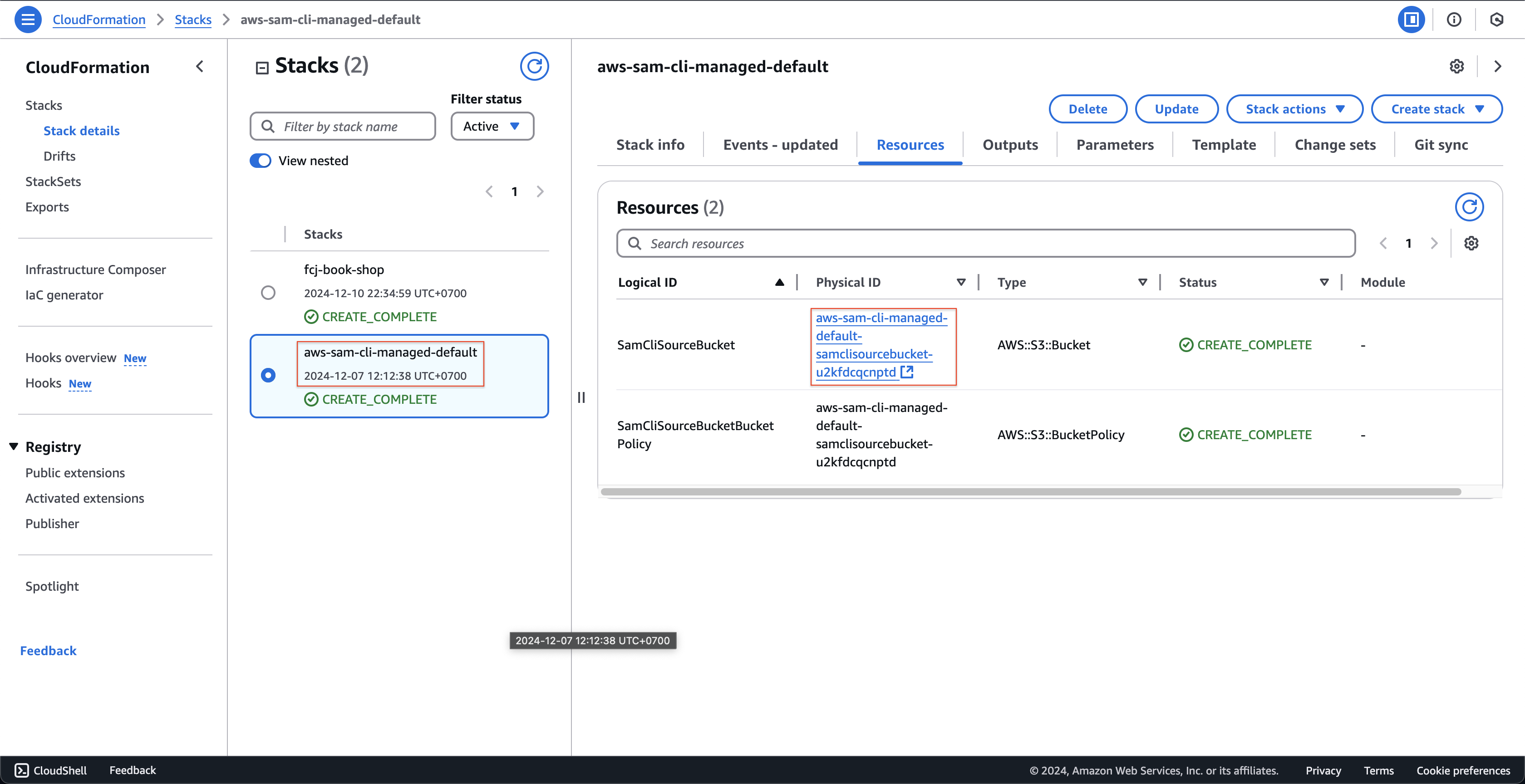Open stack detail preferences gear
1525x784 pixels.
click(1456, 66)
